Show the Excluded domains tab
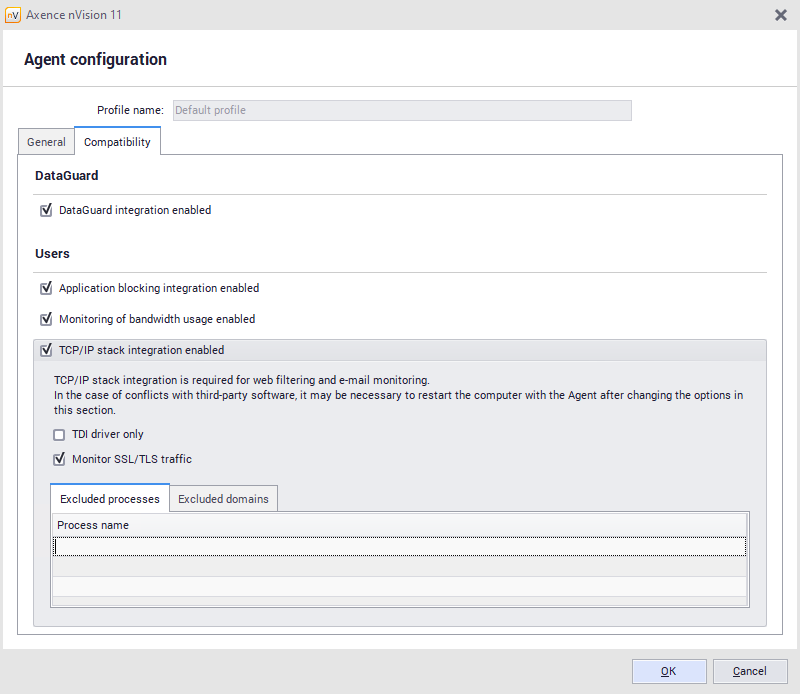Image resolution: width=800 pixels, height=694 pixels. 223,499
